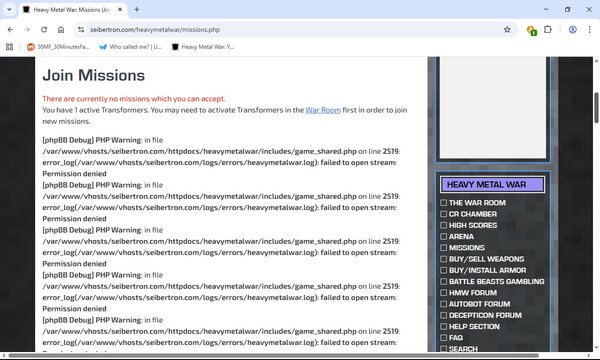
Task: Click the blank ad box in sidebar
Action: pos(493,108)
